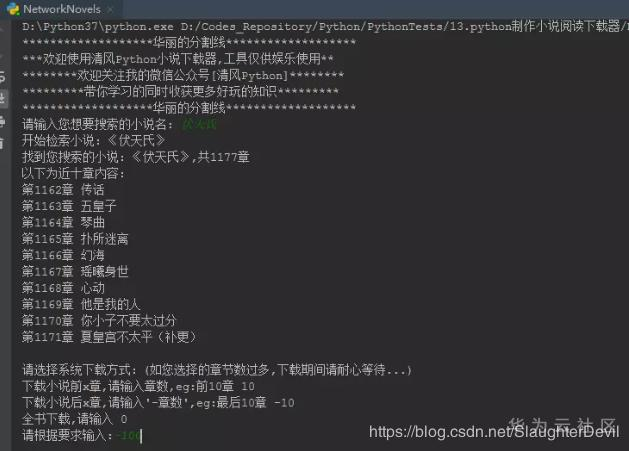Click the 第1169章 他是我的人 line

81,305
